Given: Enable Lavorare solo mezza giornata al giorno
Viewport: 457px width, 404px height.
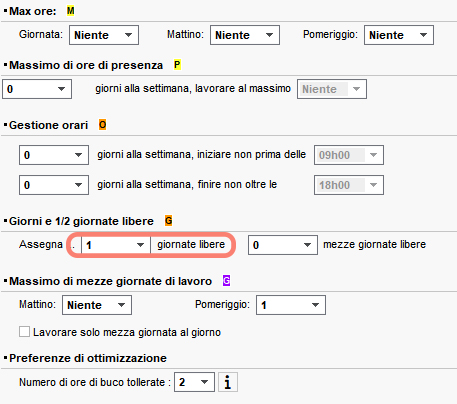Looking at the screenshot, I should [x=24, y=332].
